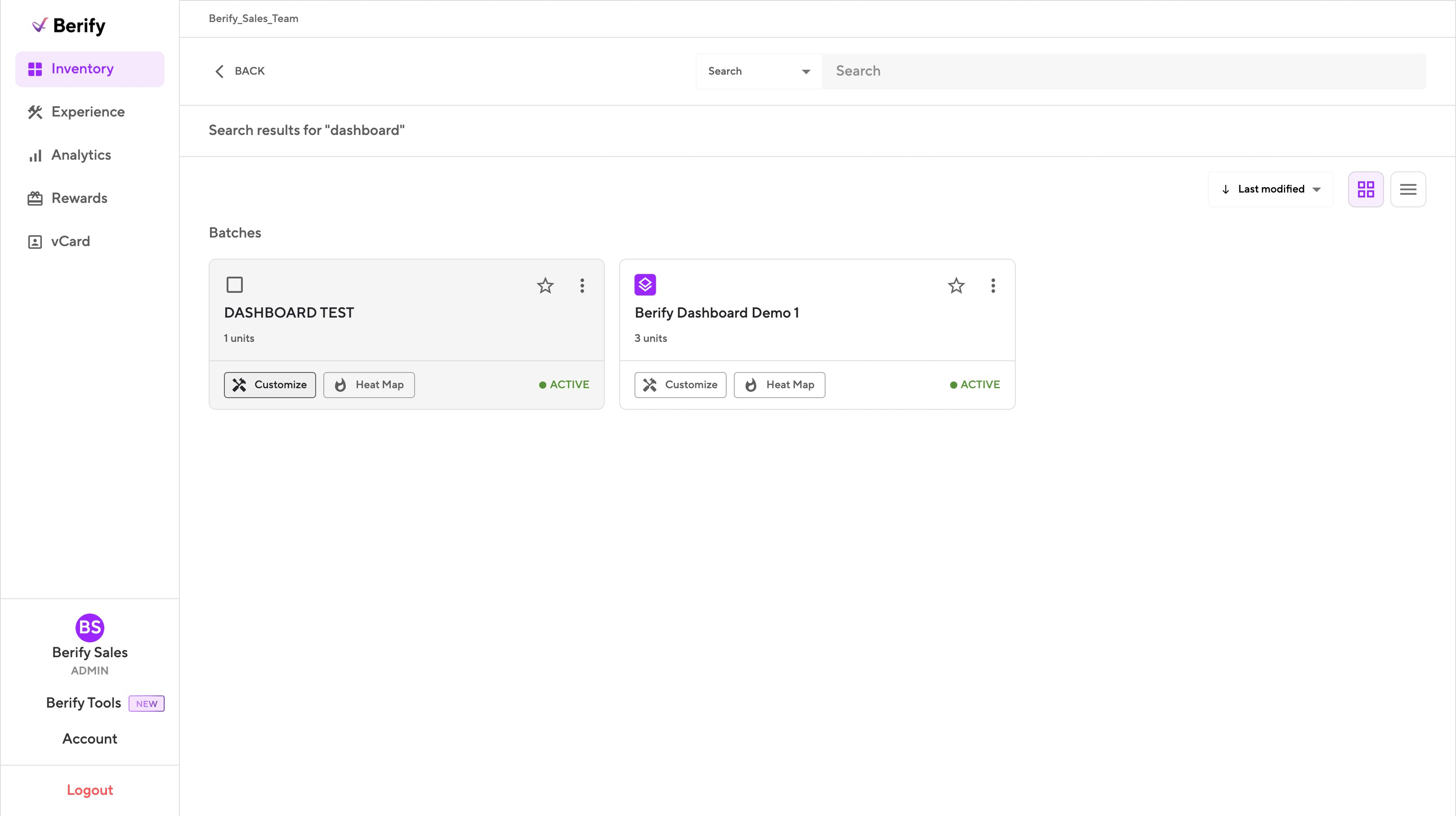Click the Berify Sales user name
This screenshot has width=1456, height=816.
pos(90,652)
